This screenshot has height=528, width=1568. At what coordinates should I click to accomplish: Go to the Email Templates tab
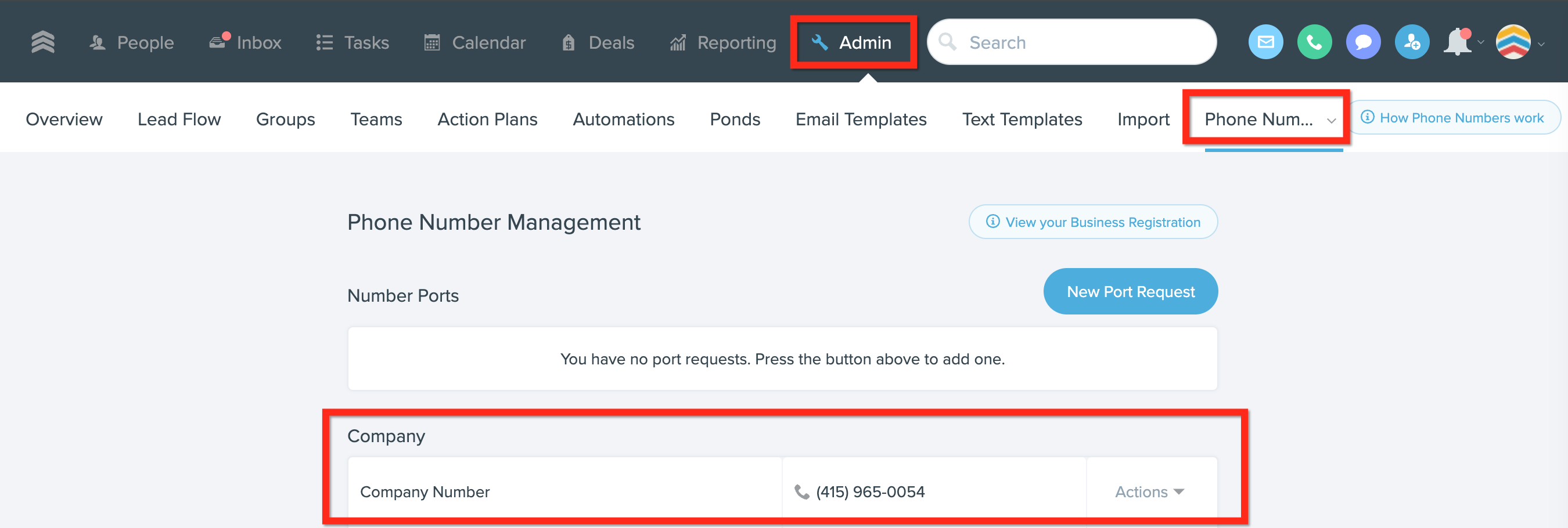pos(861,119)
